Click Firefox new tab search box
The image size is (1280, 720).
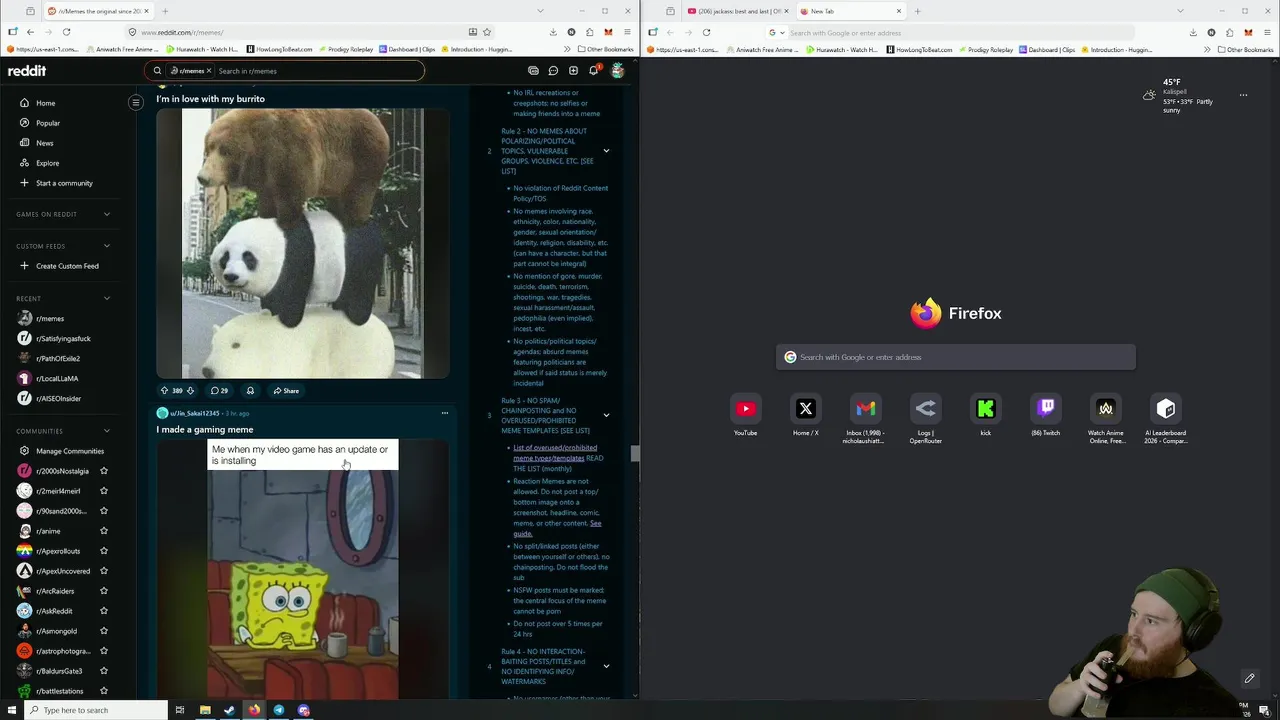pos(955,357)
